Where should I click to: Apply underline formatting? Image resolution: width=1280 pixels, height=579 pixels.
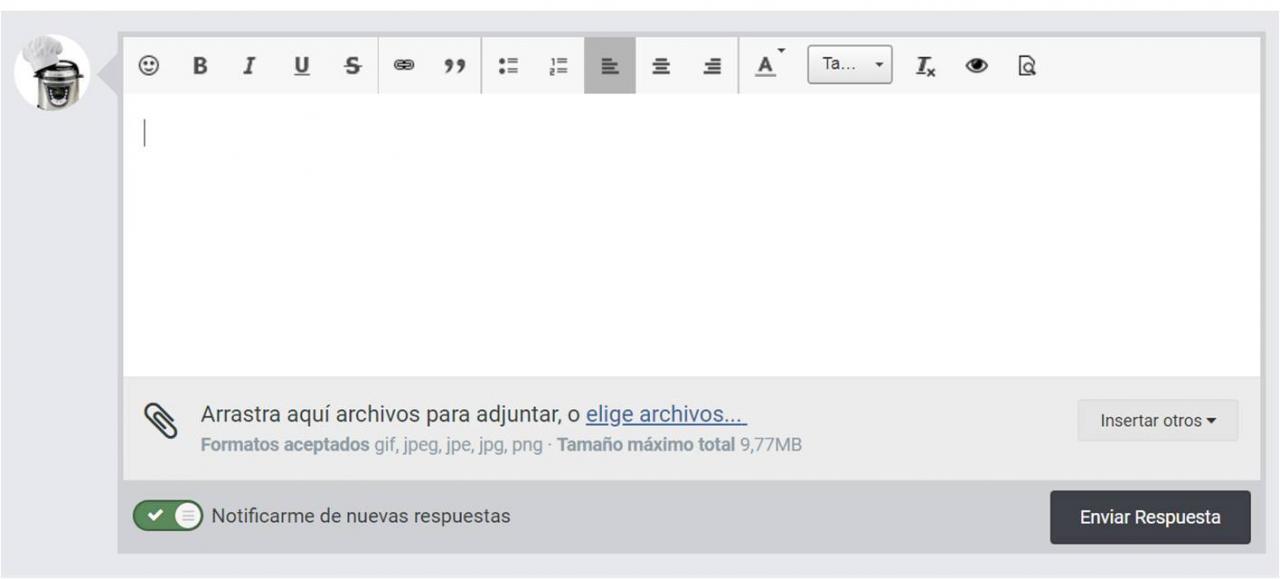(301, 66)
